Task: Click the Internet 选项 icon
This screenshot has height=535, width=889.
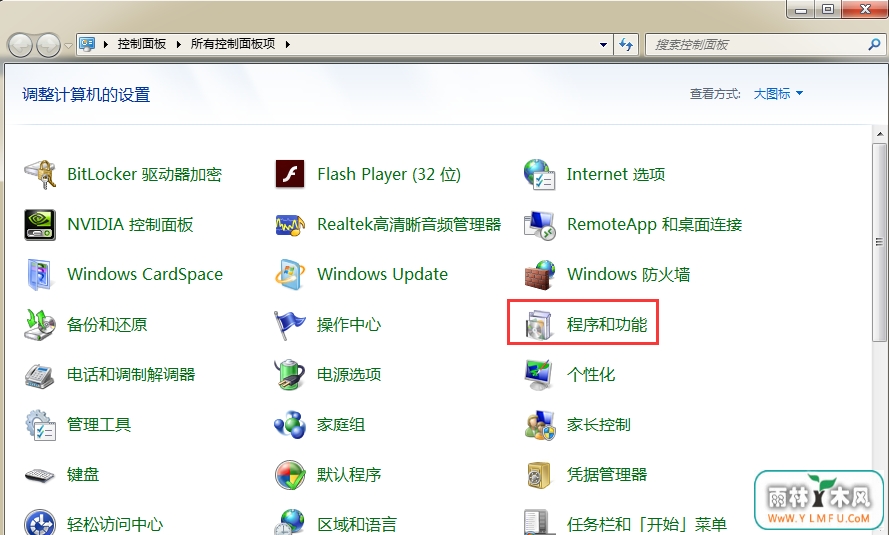Action: click(539, 175)
